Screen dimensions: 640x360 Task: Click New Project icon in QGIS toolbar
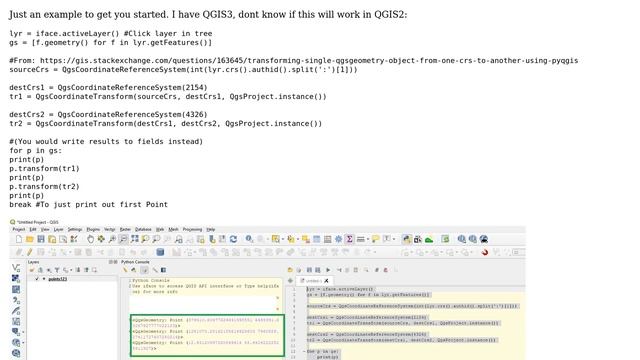(x=19, y=239)
